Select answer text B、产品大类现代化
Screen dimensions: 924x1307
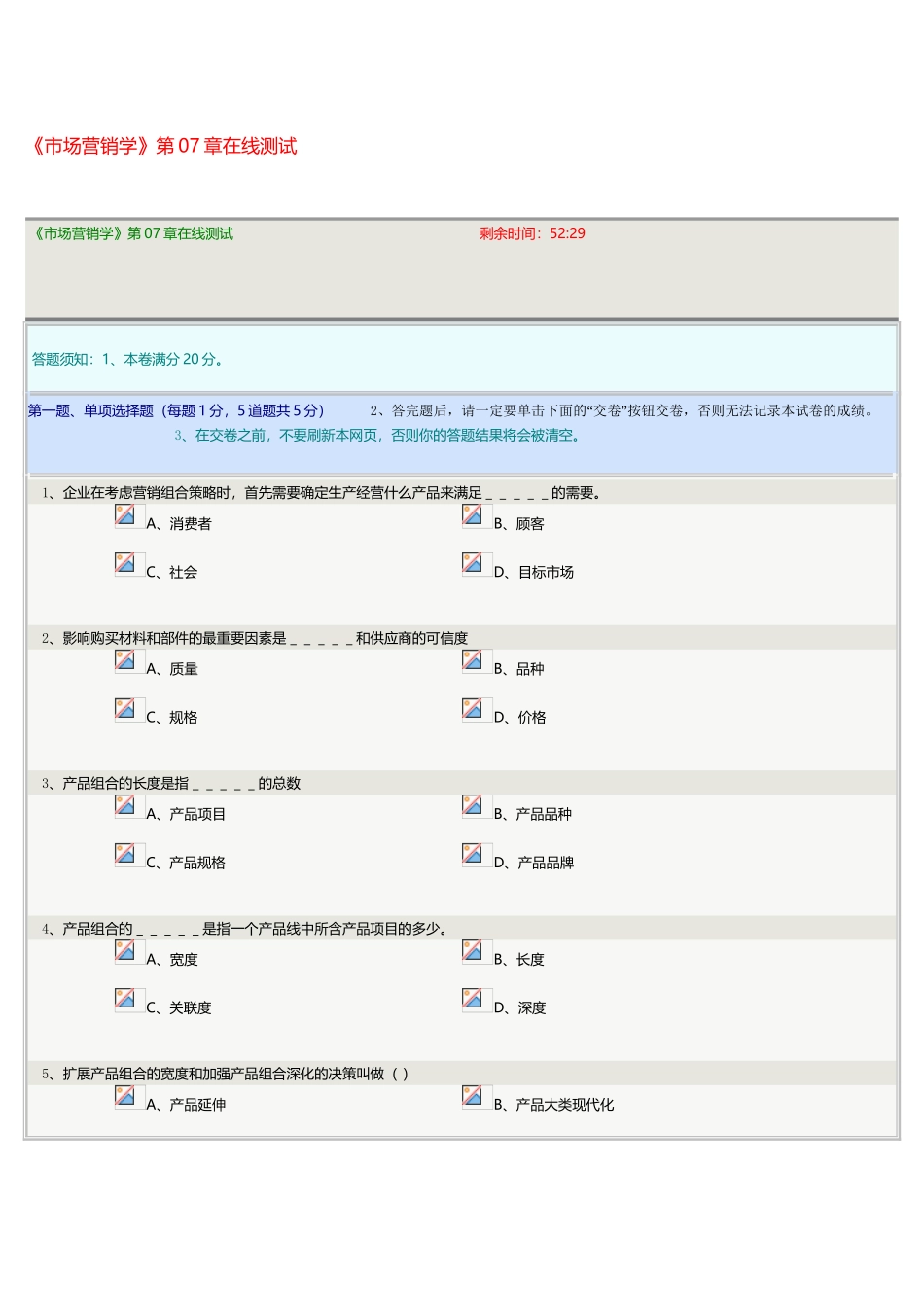[554, 1106]
